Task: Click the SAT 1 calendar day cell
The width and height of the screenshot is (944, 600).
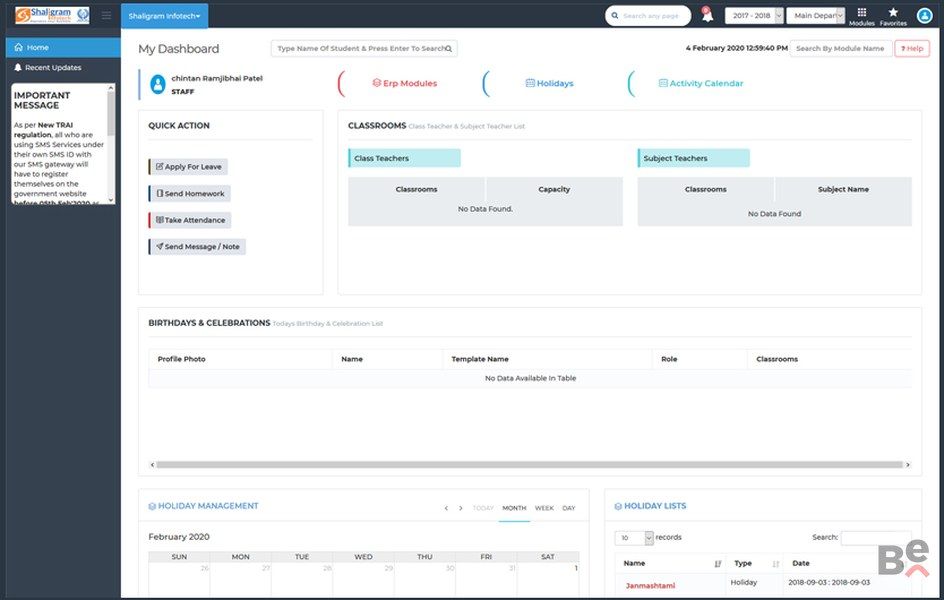Action: 548,580
